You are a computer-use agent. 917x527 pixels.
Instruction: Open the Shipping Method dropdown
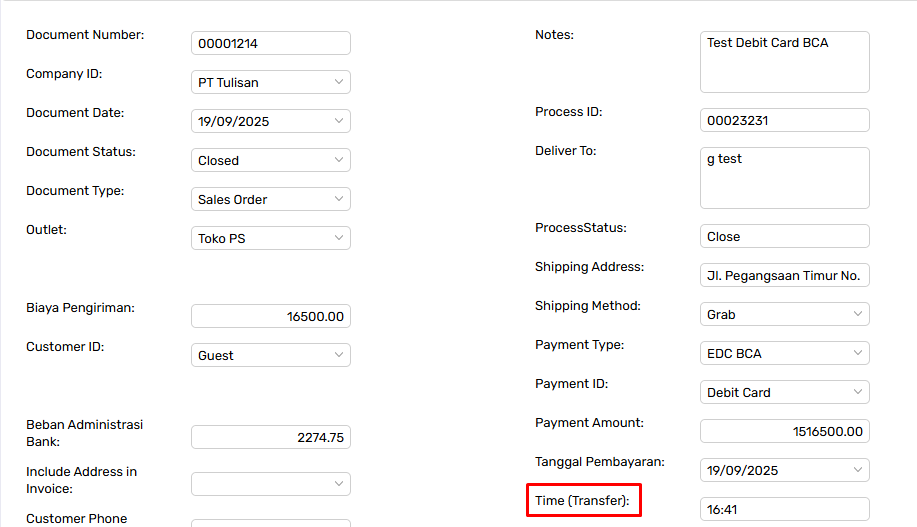pyautogui.click(x=784, y=314)
